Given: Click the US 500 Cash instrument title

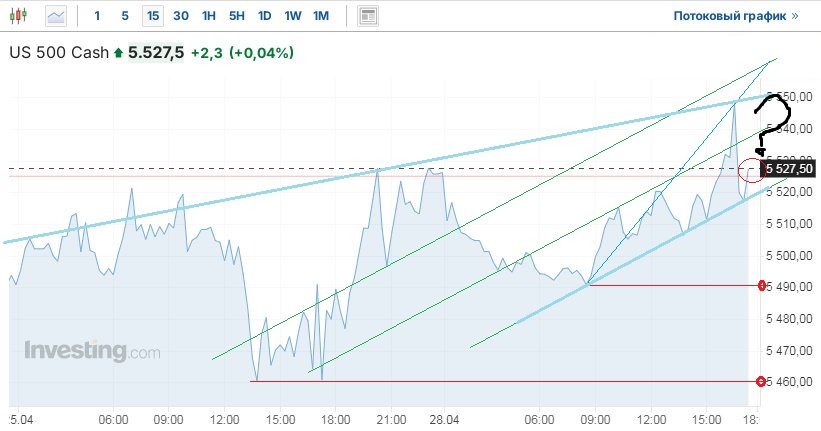Looking at the screenshot, I should pos(59,53).
